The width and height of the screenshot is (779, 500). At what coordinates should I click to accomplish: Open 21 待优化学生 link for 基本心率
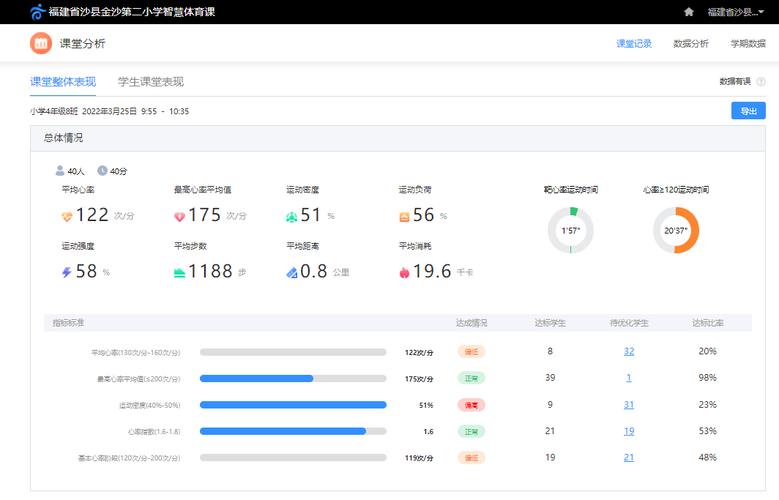[x=629, y=457]
